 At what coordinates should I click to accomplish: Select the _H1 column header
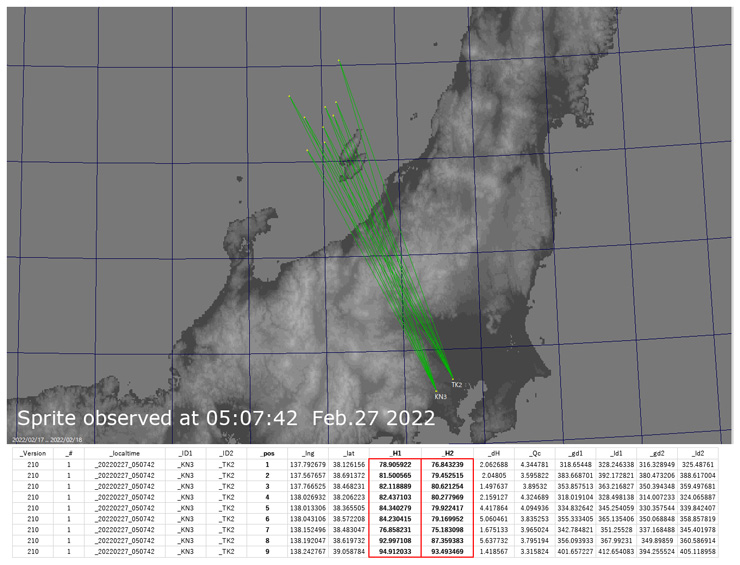point(395,454)
